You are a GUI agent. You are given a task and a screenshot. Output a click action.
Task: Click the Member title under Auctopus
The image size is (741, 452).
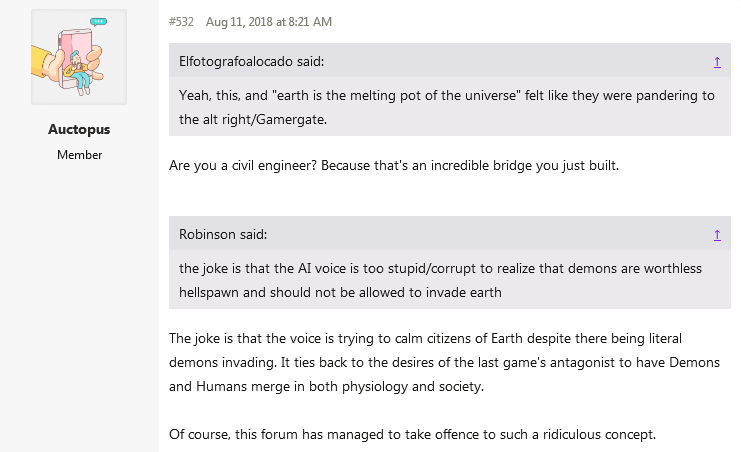point(79,155)
